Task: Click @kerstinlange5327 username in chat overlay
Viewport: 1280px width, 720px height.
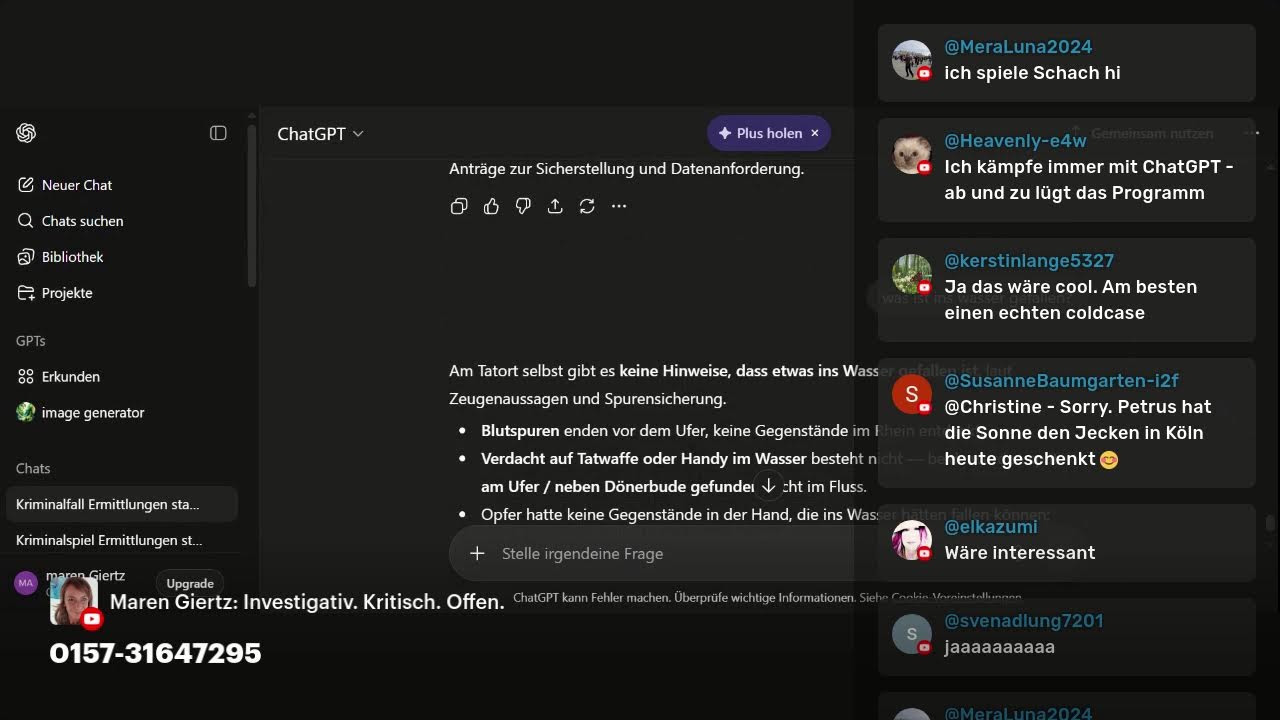Action: 1029,261
